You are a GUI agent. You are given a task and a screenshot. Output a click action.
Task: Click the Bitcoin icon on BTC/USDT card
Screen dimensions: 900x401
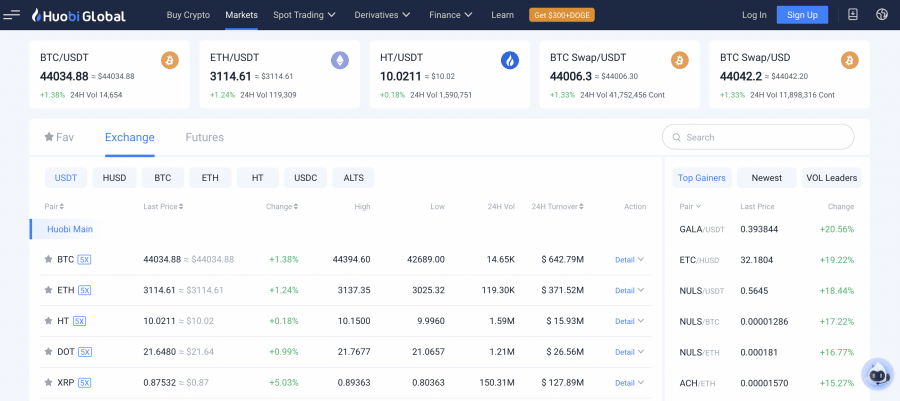point(170,60)
